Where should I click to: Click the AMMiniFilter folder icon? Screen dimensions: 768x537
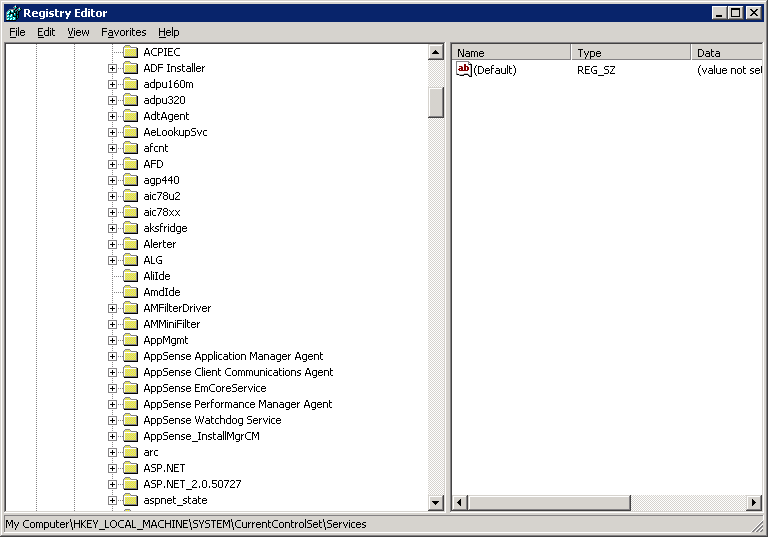[x=130, y=324]
